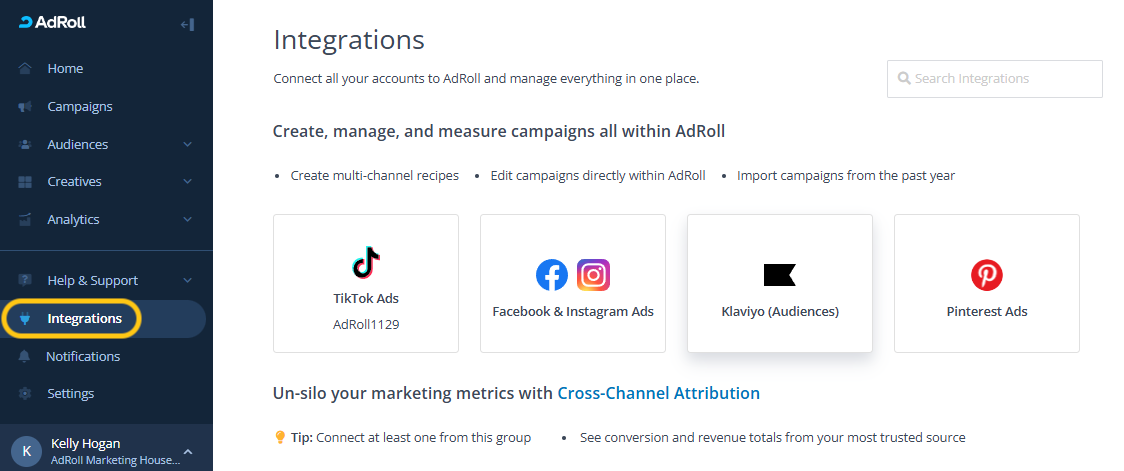Click the Instagram logo icon
The width and height of the screenshot is (1124, 471).
click(x=594, y=275)
